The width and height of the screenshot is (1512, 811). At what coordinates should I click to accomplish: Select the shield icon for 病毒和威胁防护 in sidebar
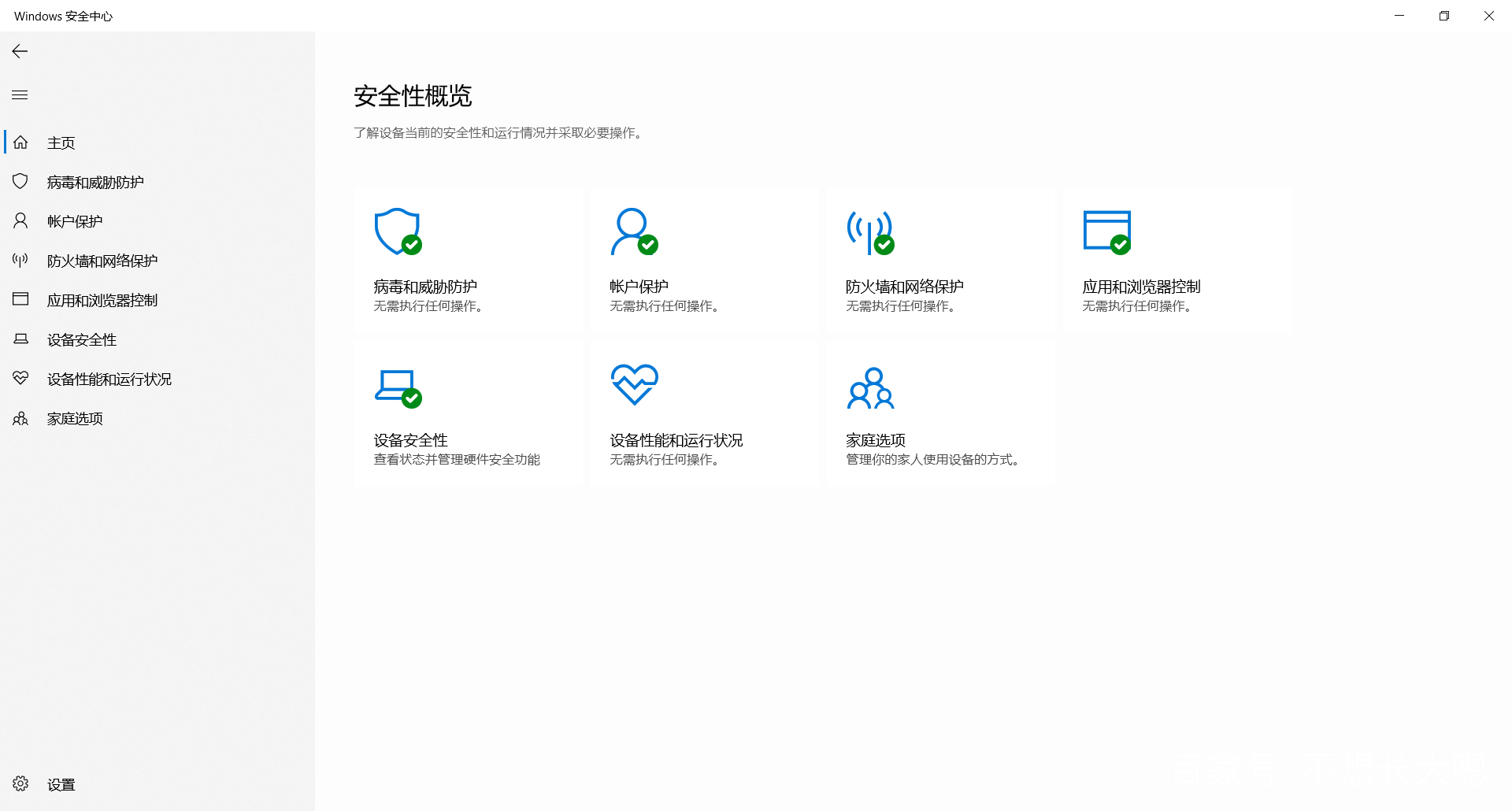click(x=20, y=181)
